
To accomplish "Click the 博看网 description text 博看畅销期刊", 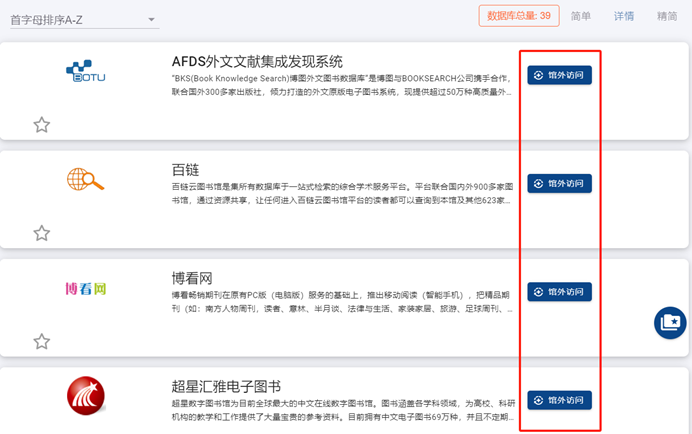I will [x=342, y=302].
